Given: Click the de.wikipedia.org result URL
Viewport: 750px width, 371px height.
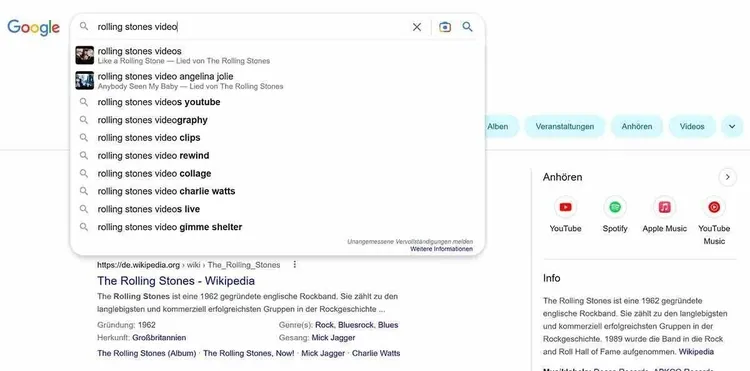Looking at the screenshot, I should 188,265.
